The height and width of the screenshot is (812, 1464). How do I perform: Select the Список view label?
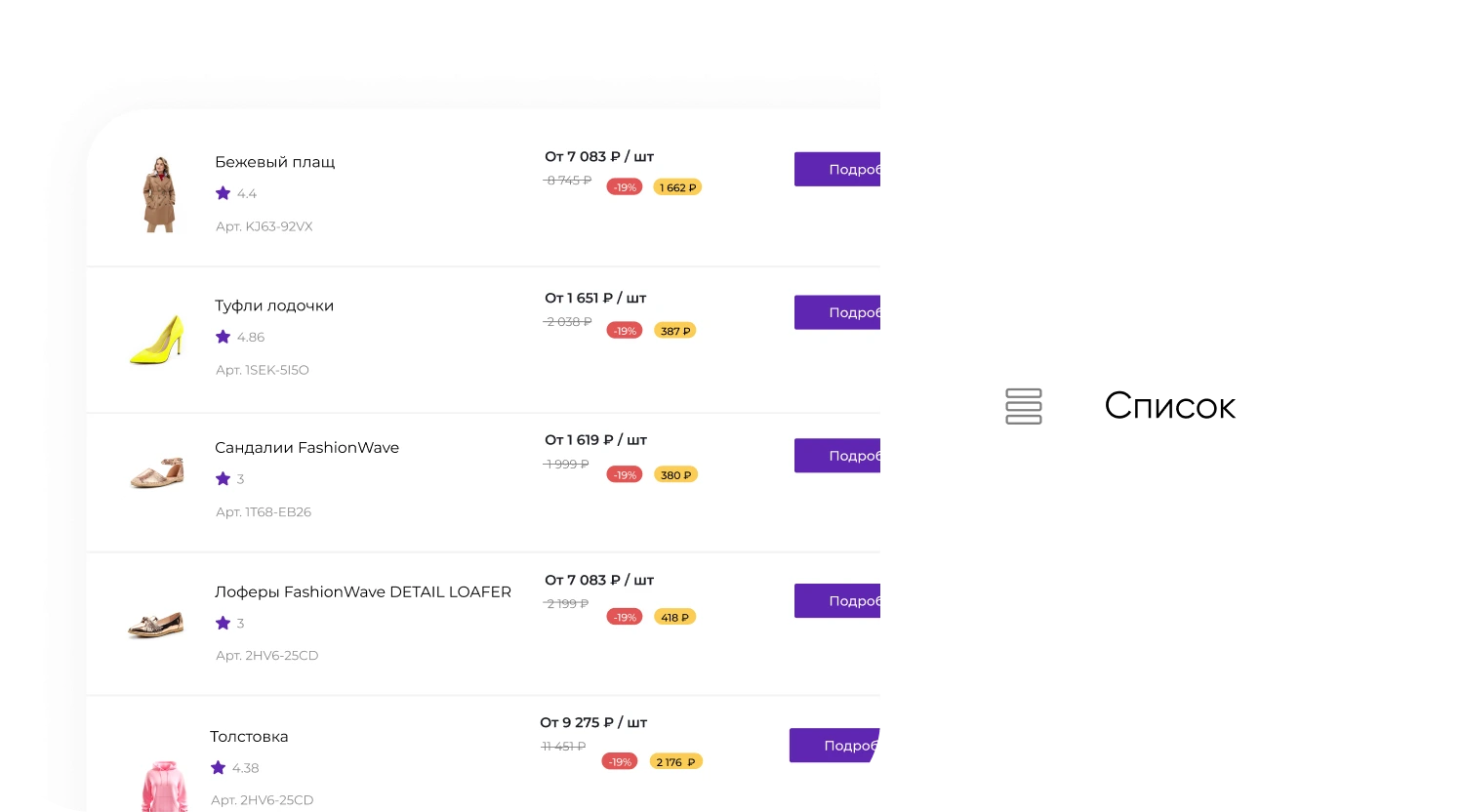click(1169, 406)
